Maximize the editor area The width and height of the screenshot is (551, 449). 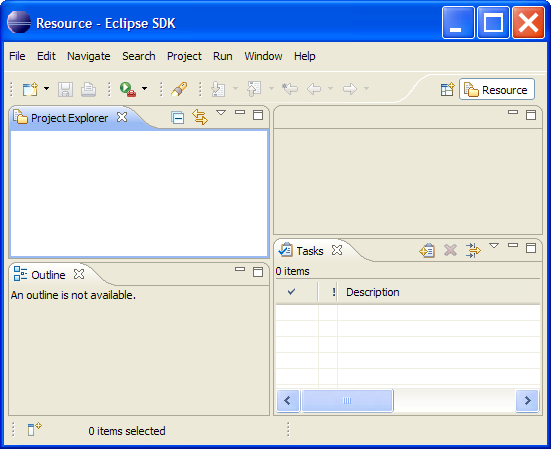point(531,115)
